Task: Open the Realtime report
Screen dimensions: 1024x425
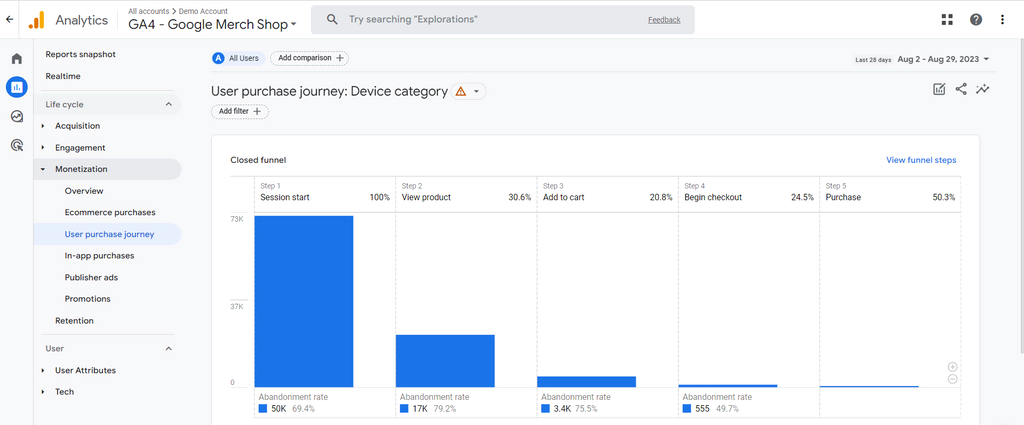Action: (x=63, y=76)
